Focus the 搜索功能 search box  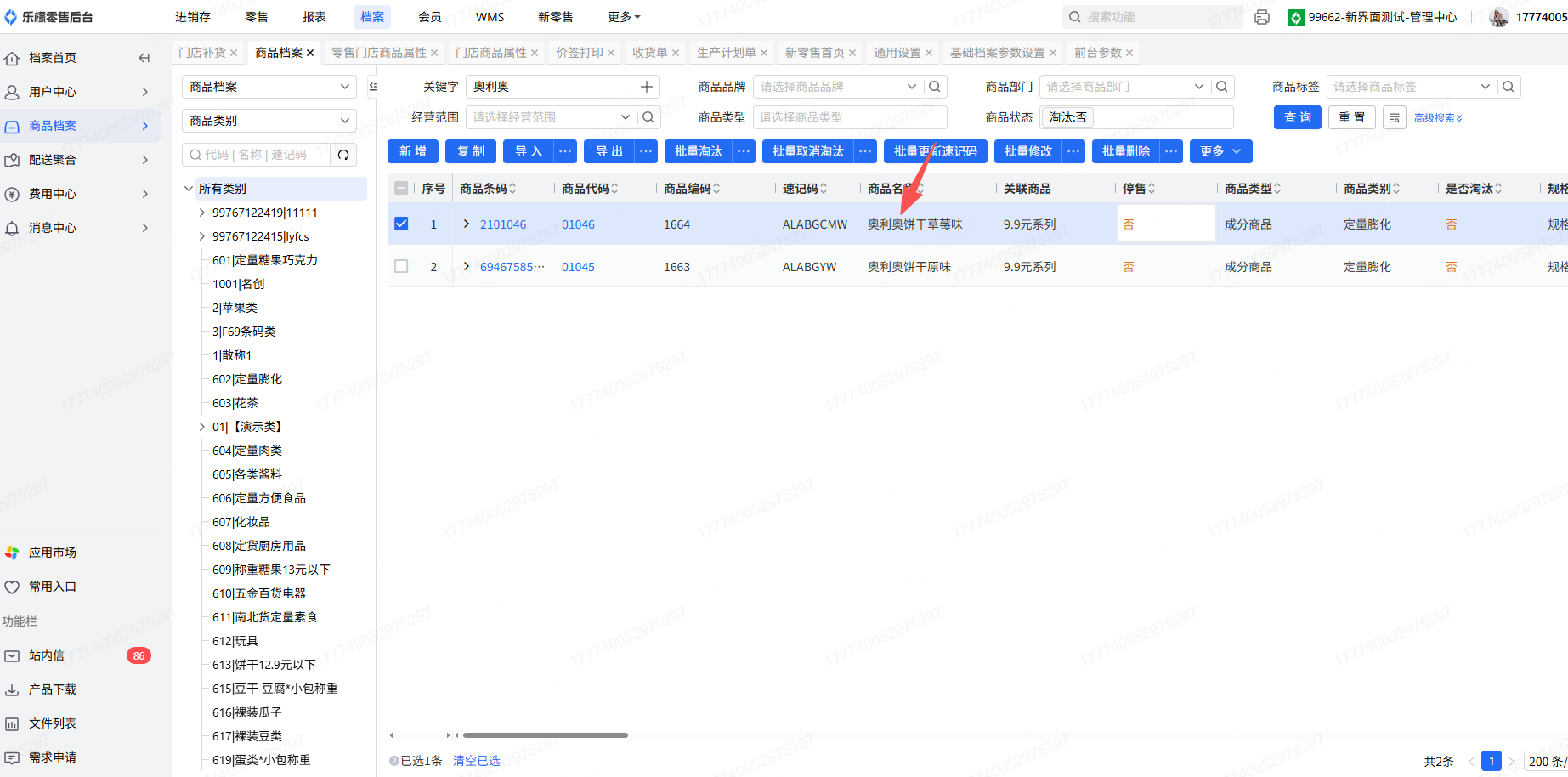tap(1152, 17)
